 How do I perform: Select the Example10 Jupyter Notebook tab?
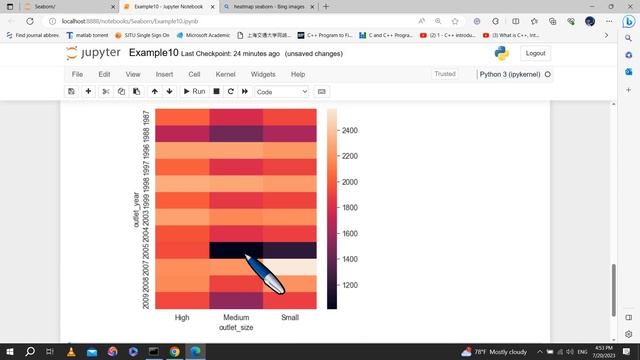[169, 7]
